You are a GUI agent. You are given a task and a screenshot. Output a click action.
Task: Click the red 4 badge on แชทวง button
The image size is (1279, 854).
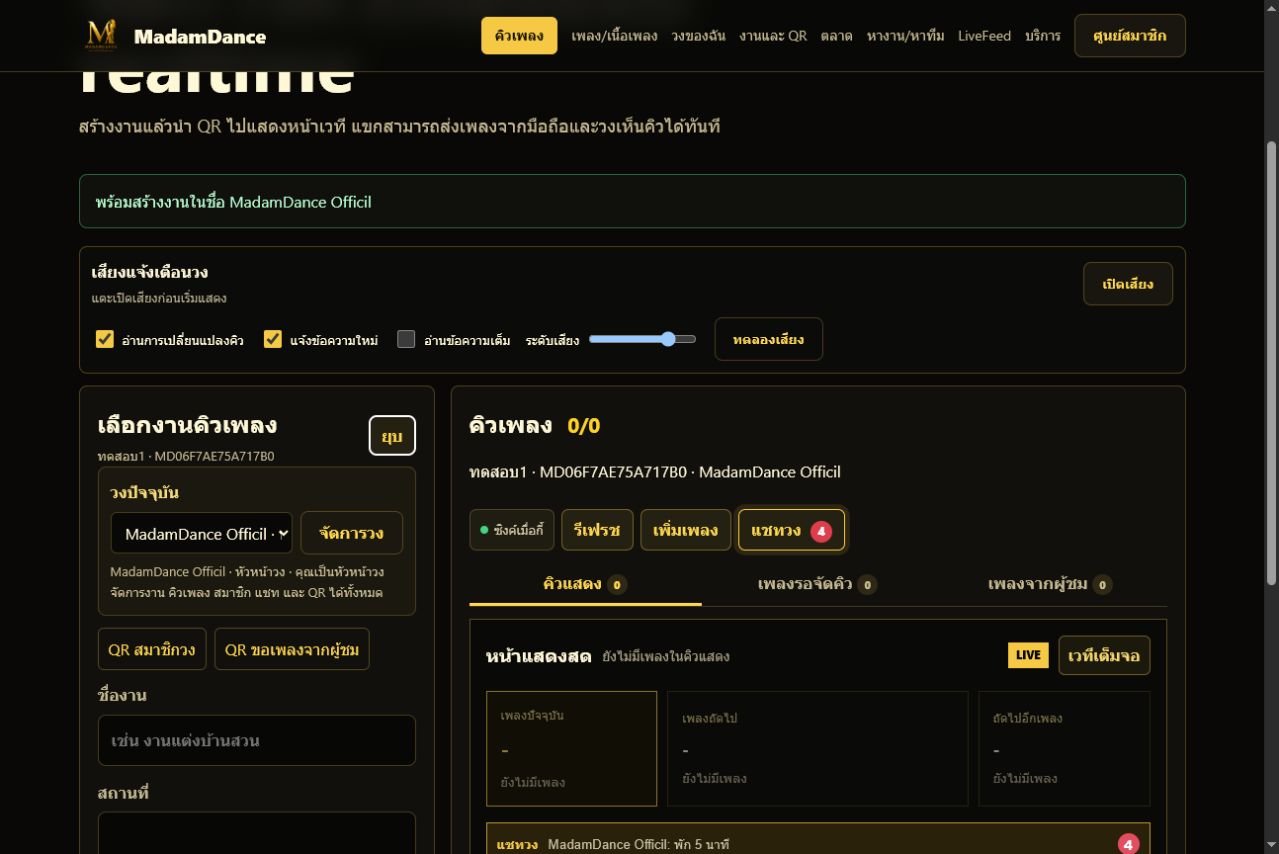(821, 531)
